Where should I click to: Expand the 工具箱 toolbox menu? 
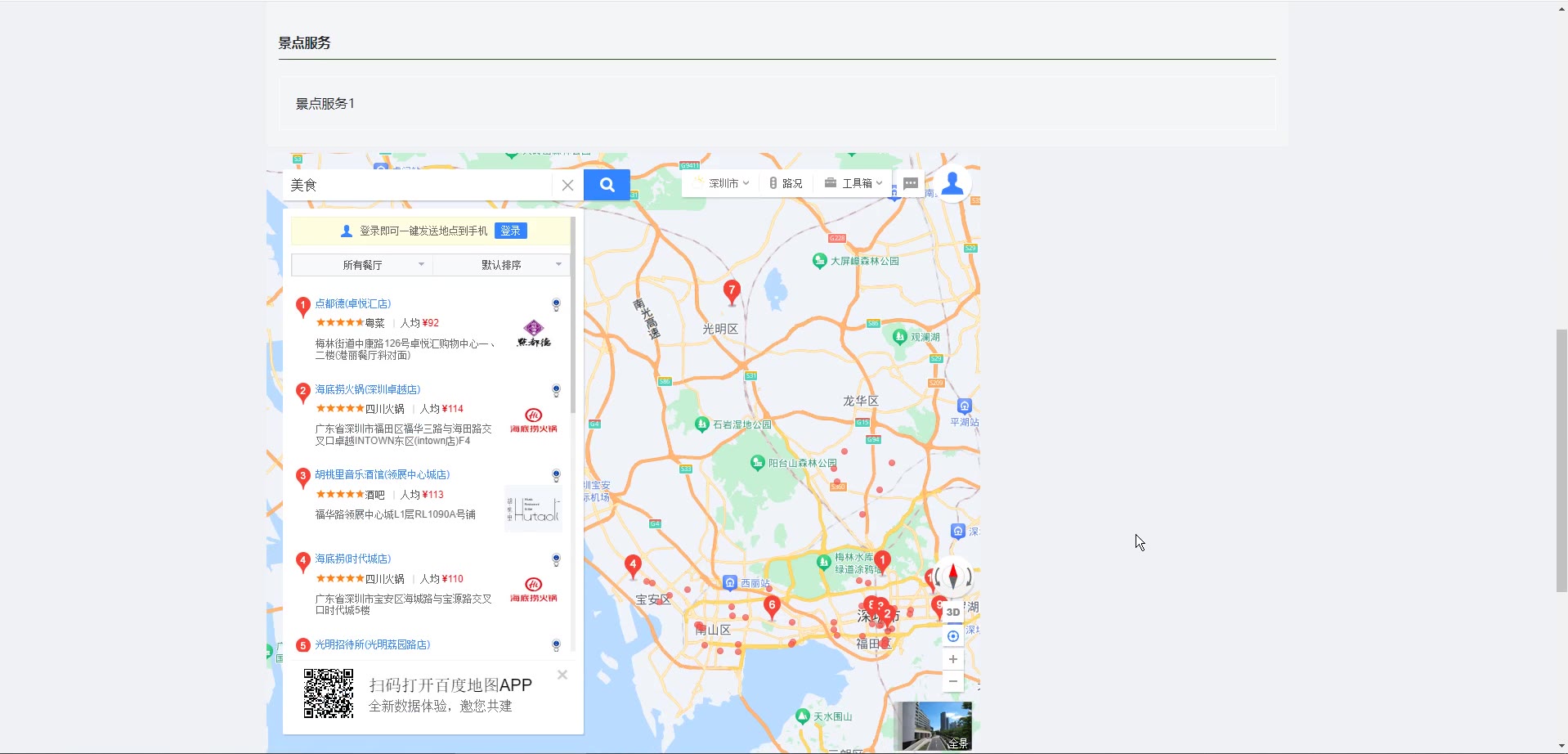(853, 183)
